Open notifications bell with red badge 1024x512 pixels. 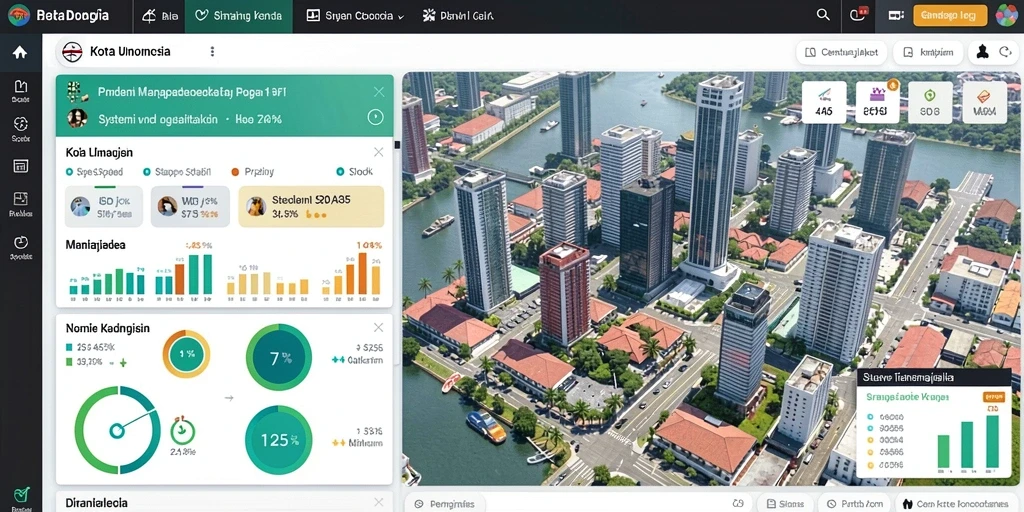[x=859, y=15]
